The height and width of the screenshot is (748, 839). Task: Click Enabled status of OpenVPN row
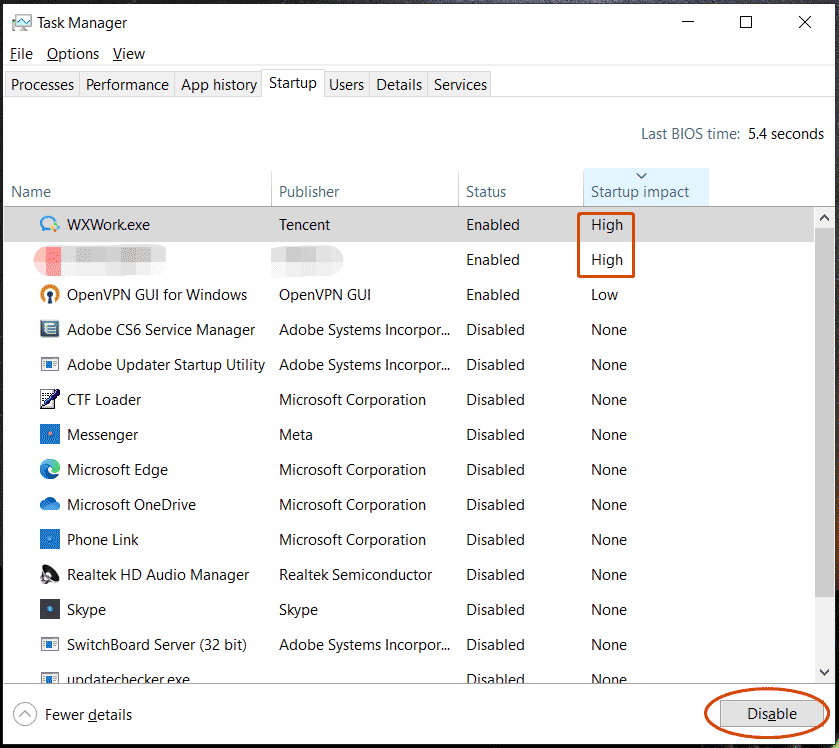[x=493, y=295]
